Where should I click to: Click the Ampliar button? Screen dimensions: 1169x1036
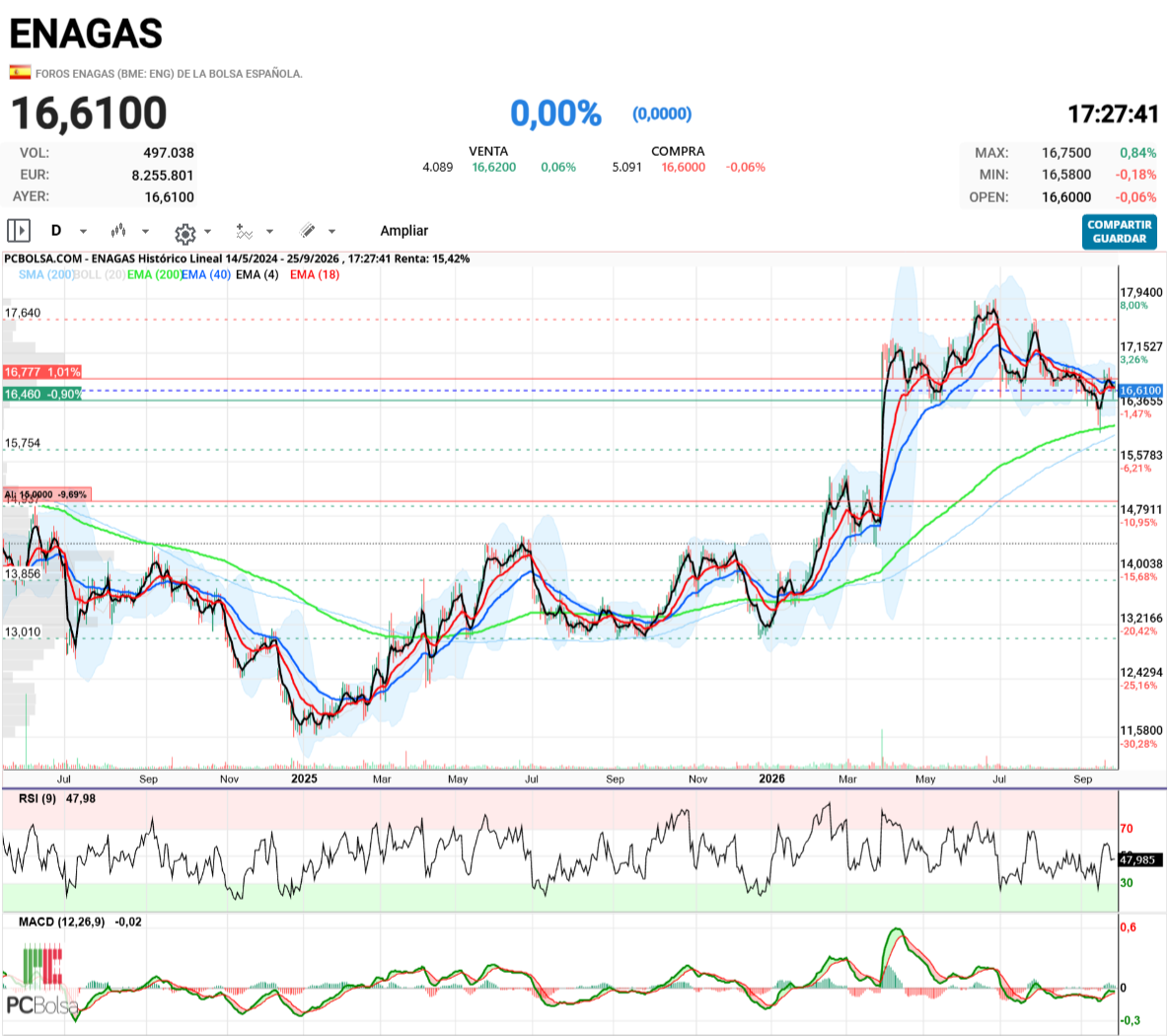tap(404, 231)
